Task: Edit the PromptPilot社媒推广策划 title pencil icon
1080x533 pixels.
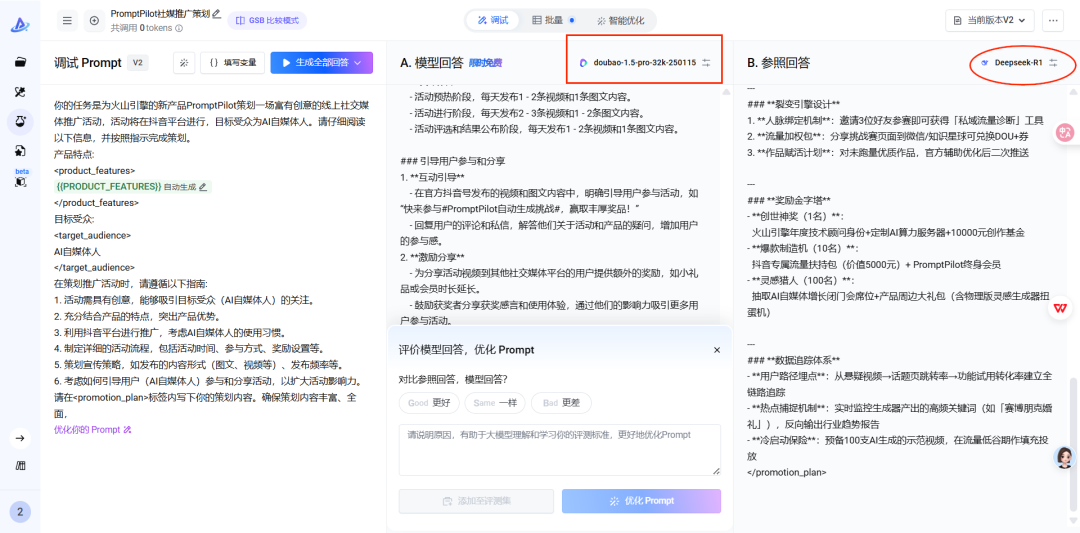Action: [x=216, y=13]
